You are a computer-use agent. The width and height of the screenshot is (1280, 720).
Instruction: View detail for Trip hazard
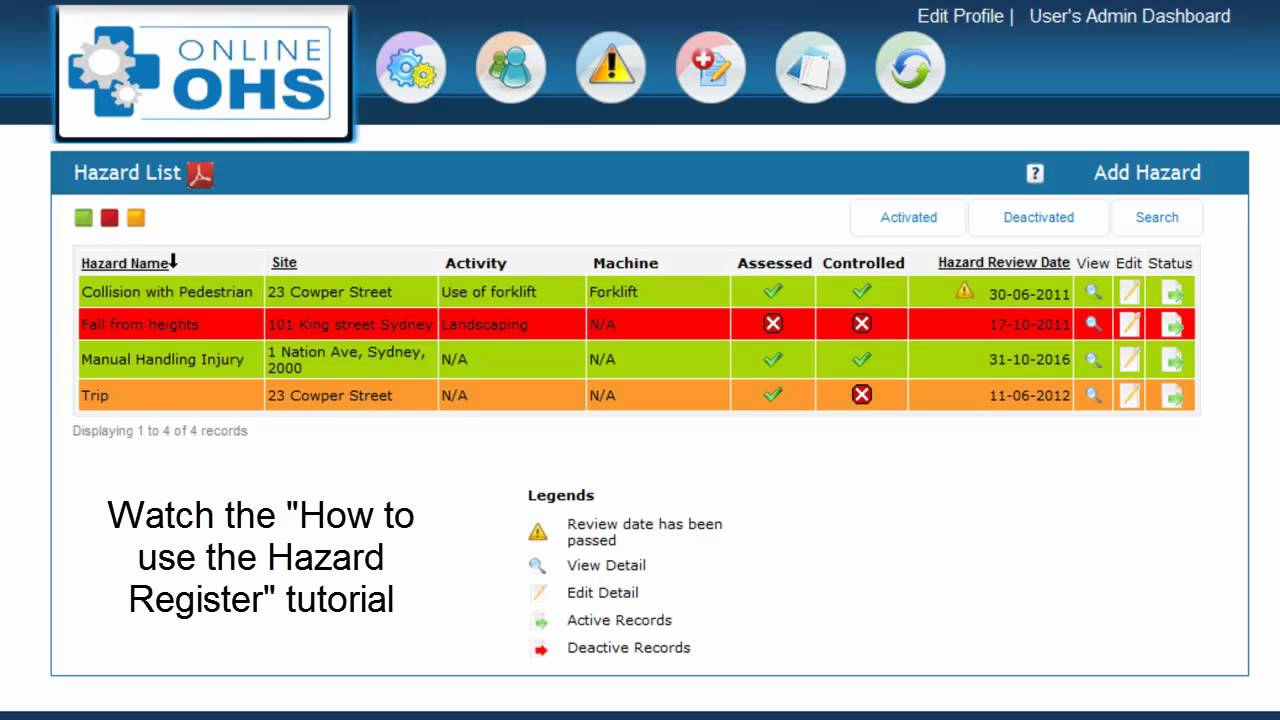click(x=1093, y=395)
